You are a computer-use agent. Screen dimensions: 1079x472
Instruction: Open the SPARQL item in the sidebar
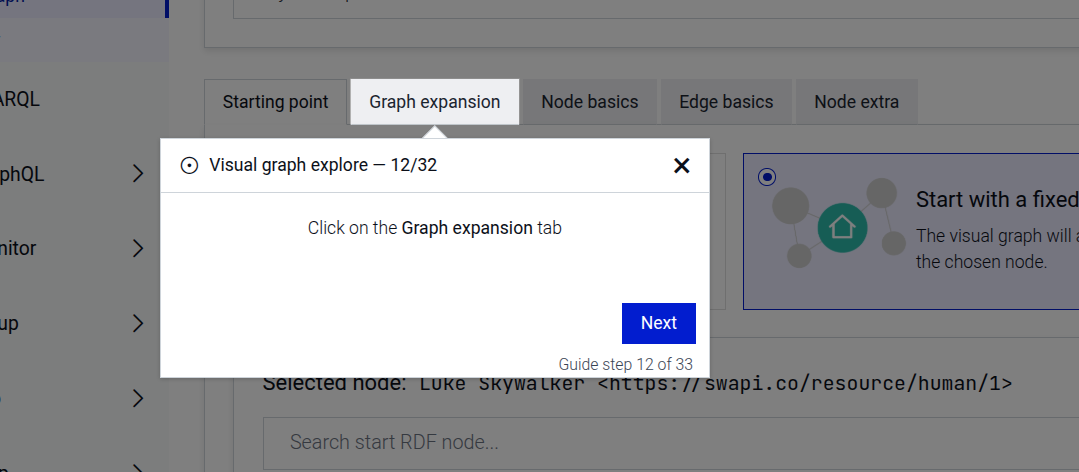(x=20, y=100)
